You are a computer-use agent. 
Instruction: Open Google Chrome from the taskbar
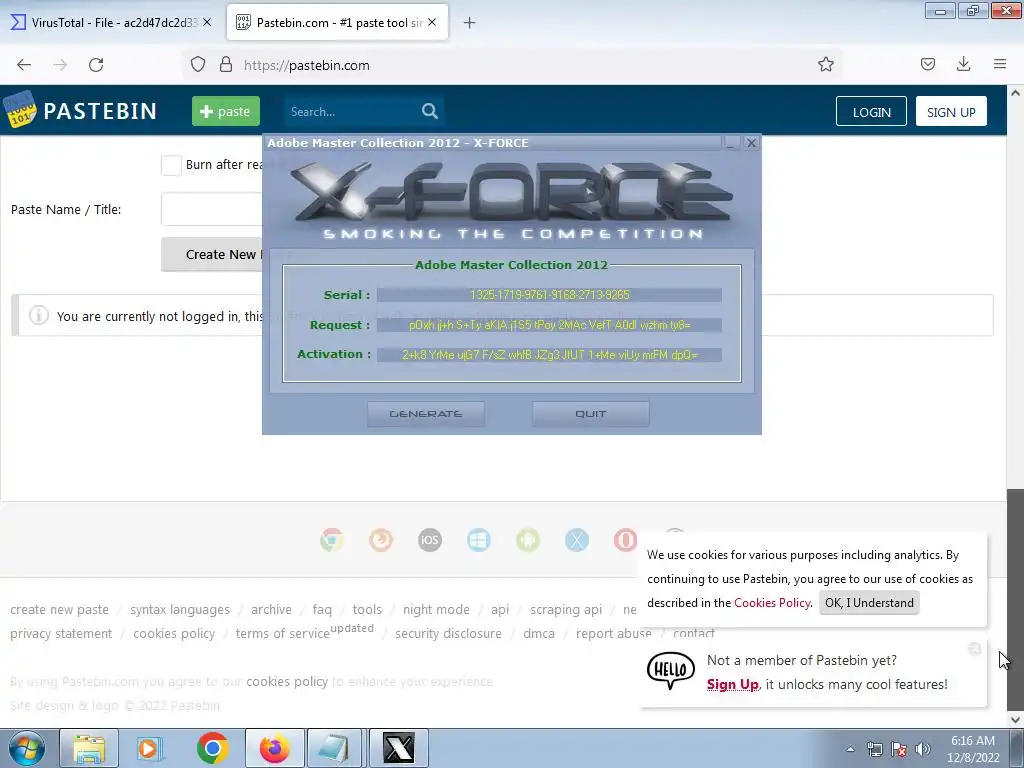click(x=212, y=748)
